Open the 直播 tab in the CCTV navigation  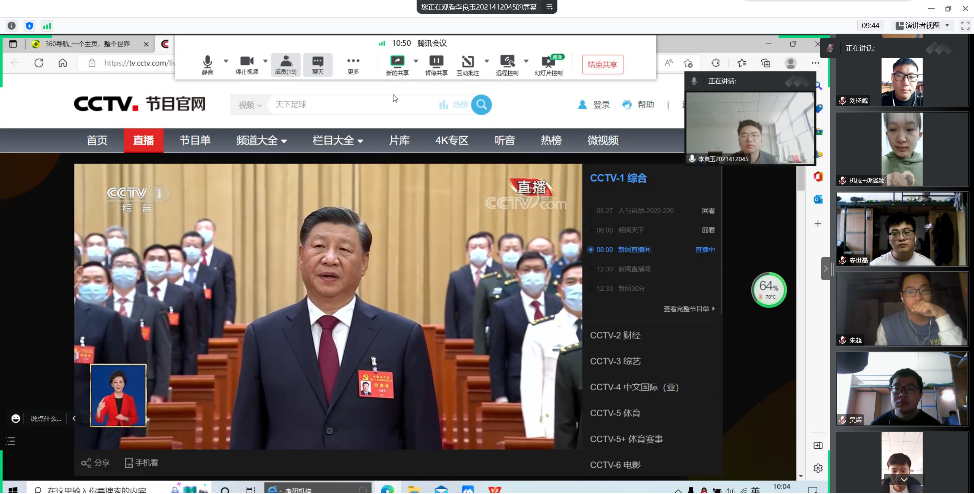click(143, 141)
